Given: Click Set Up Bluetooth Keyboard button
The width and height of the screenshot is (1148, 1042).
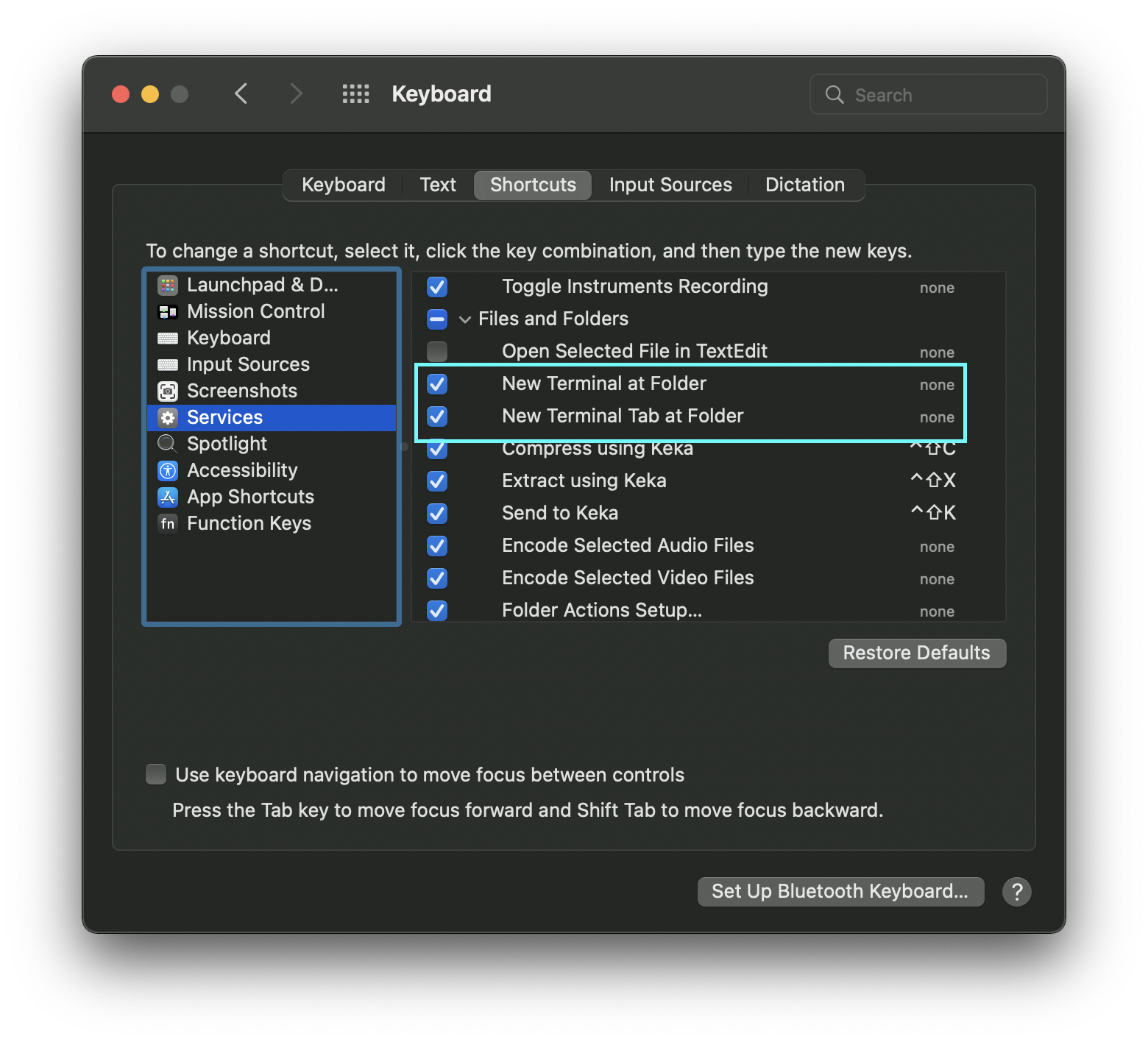Looking at the screenshot, I should click(x=840, y=892).
